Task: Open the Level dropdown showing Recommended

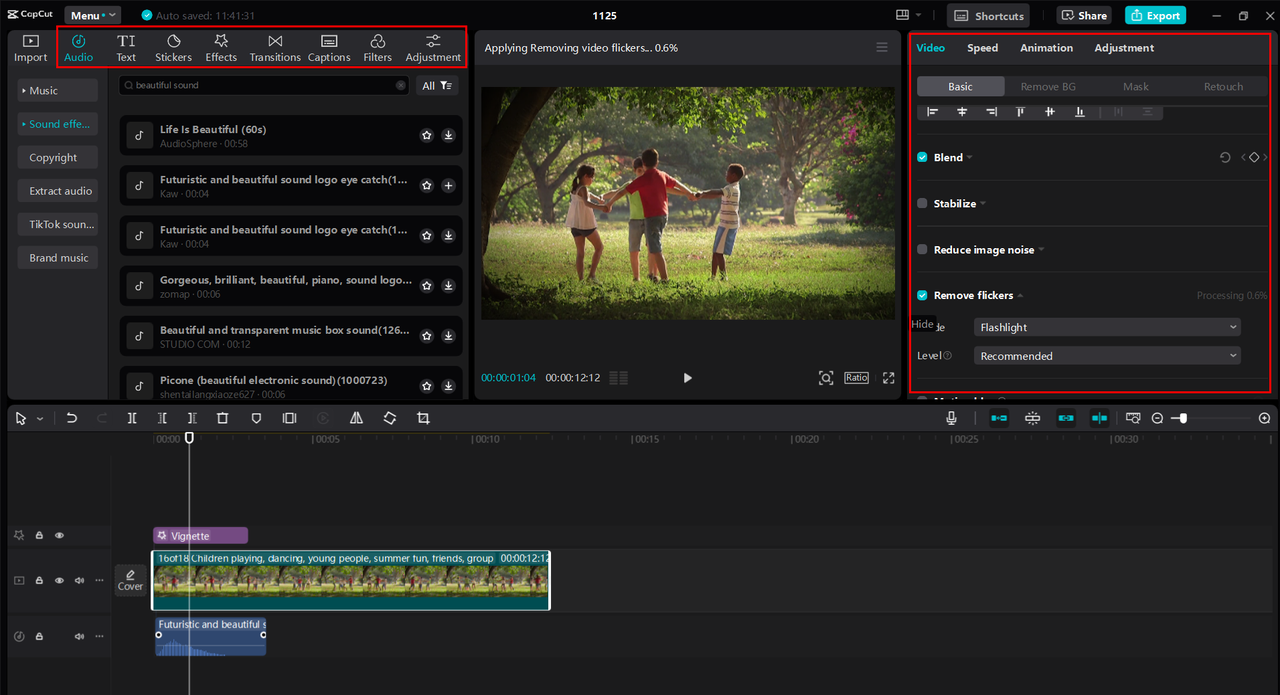Action: 1107,356
